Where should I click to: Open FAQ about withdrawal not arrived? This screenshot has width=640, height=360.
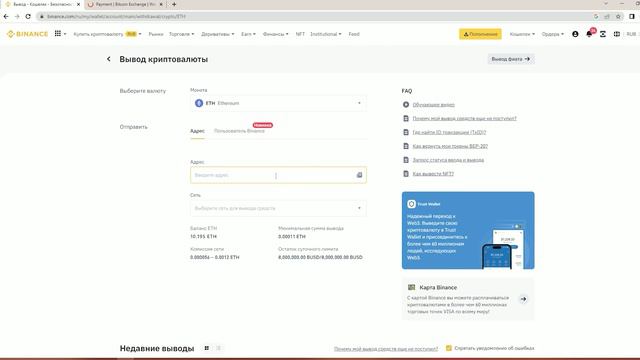tap(464, 118)
